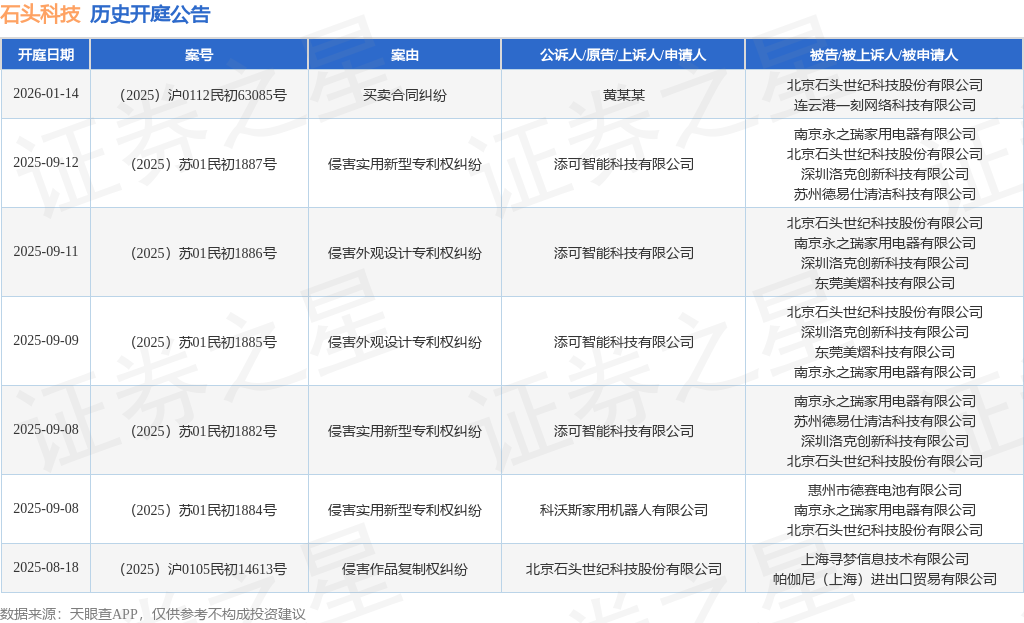Click defendant 惠州市德赛电池有限公司
The image size is (1024, 623).
click(x=885, y=490)
